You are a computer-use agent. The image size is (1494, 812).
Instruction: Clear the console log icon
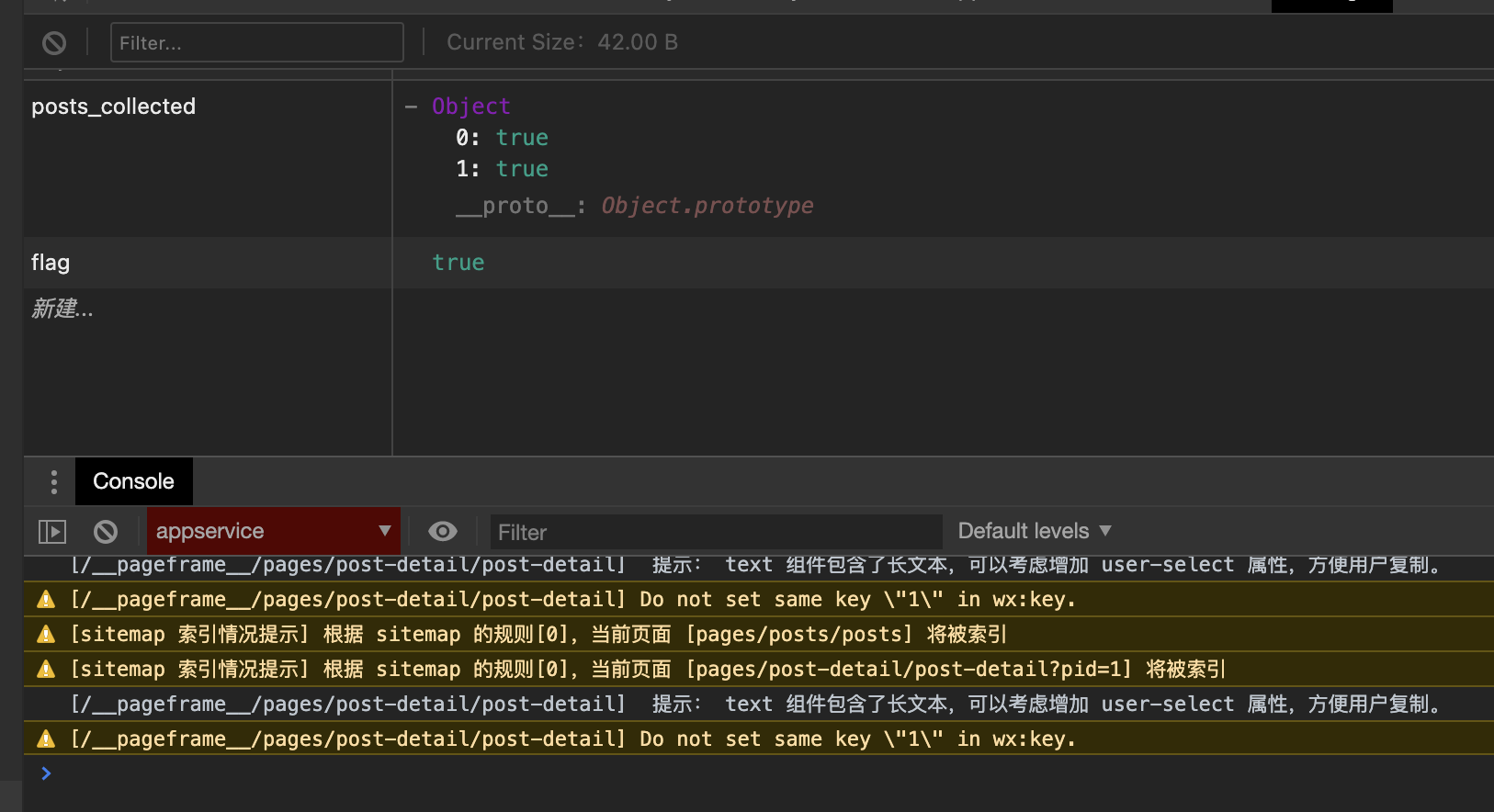[106, 532]
